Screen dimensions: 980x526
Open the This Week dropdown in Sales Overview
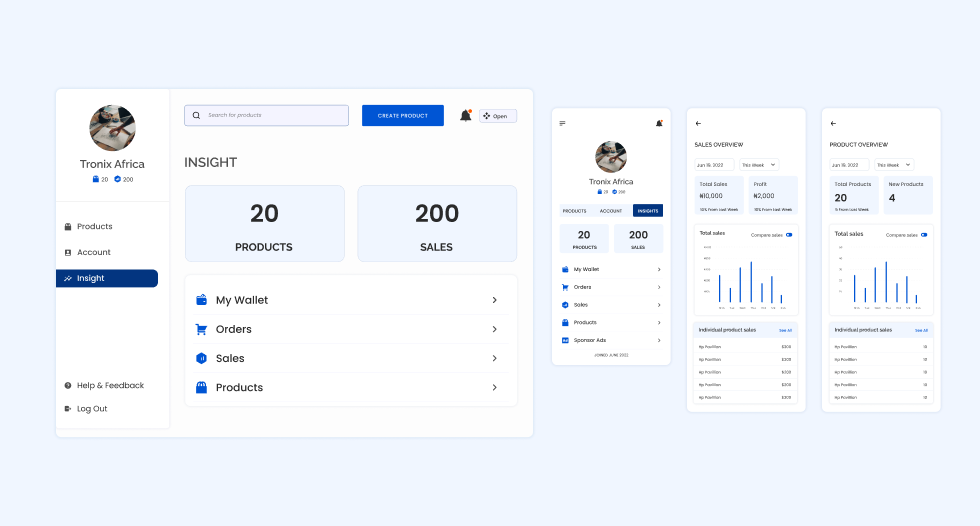(759, 165)
